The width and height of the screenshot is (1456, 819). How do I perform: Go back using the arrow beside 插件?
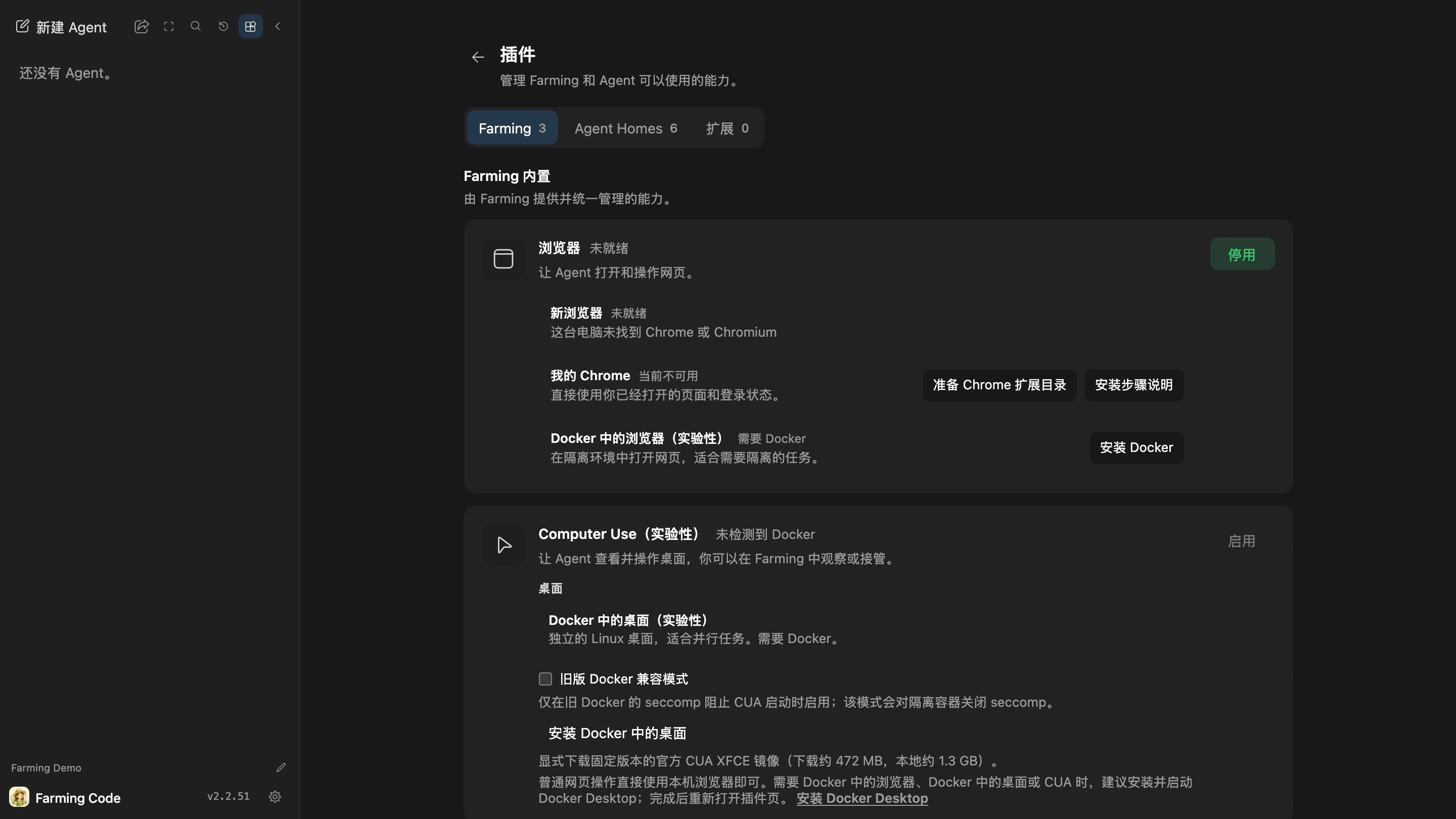click(478, 57)
